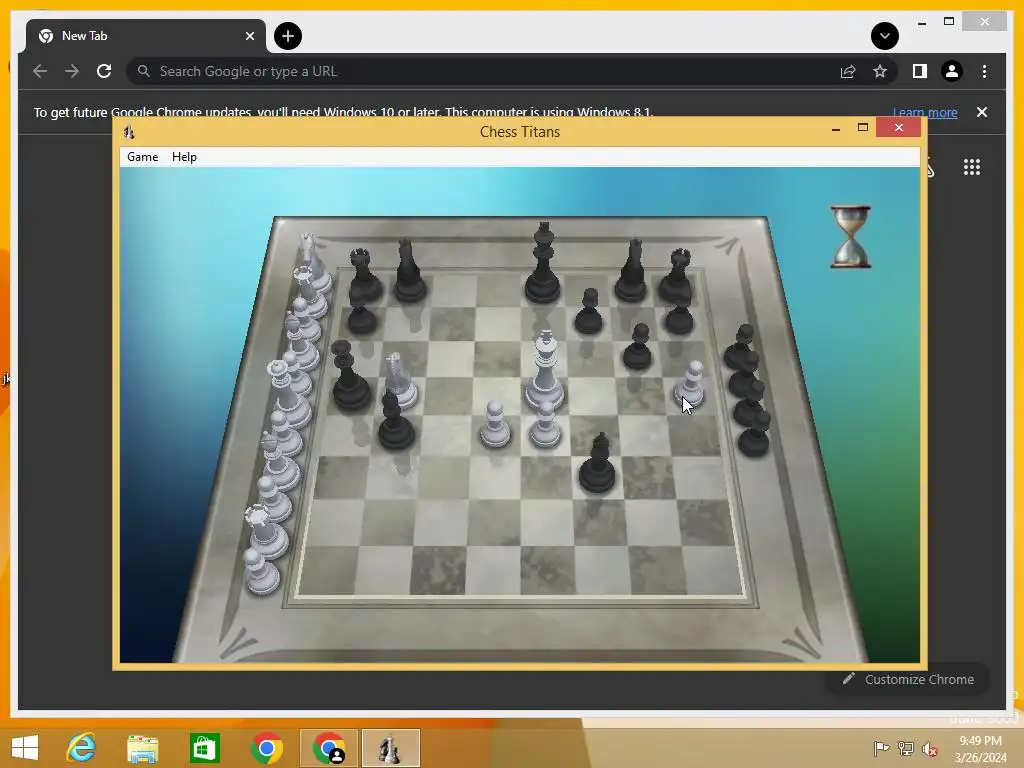This screenshot has width=1024, height=768.
Task: Go back in Chrome
Action: [40, 71]
